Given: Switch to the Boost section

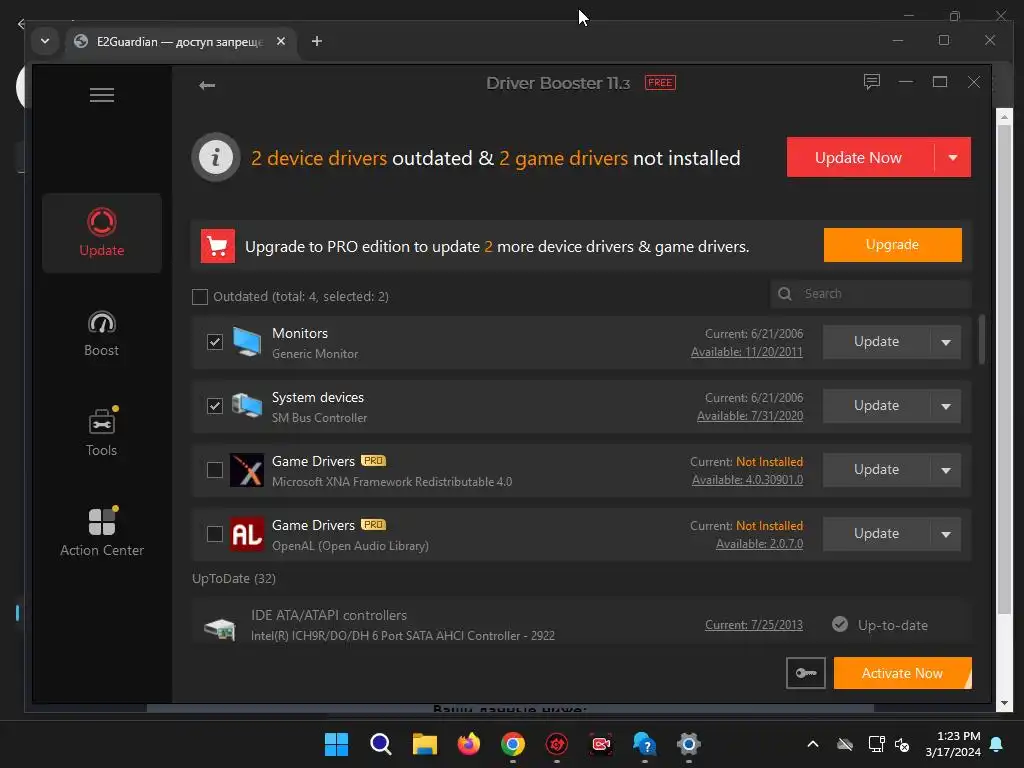Looking at the screenshot, I should (x=101, y=334).
